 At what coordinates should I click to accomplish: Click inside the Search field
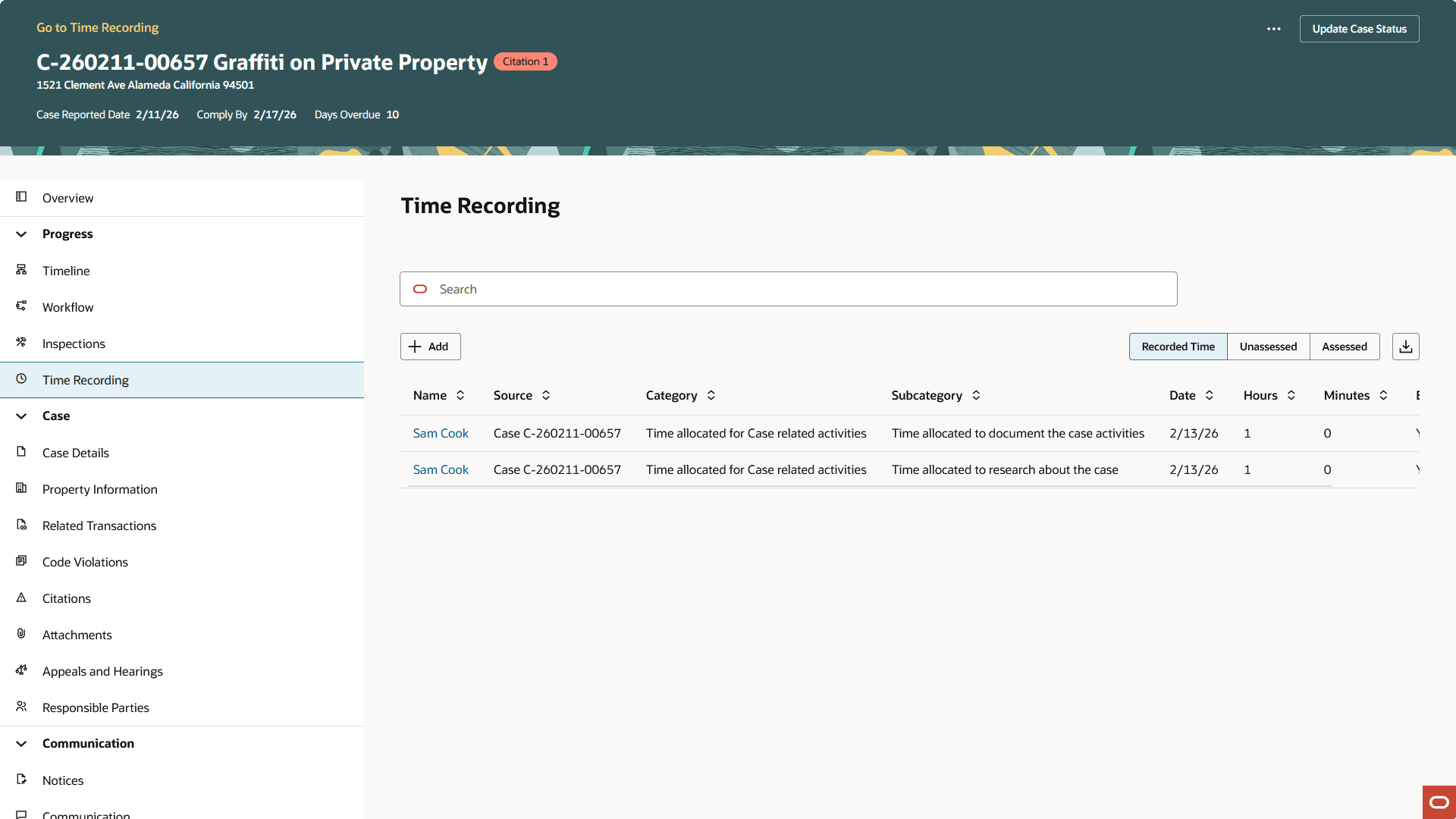(758, 289)
